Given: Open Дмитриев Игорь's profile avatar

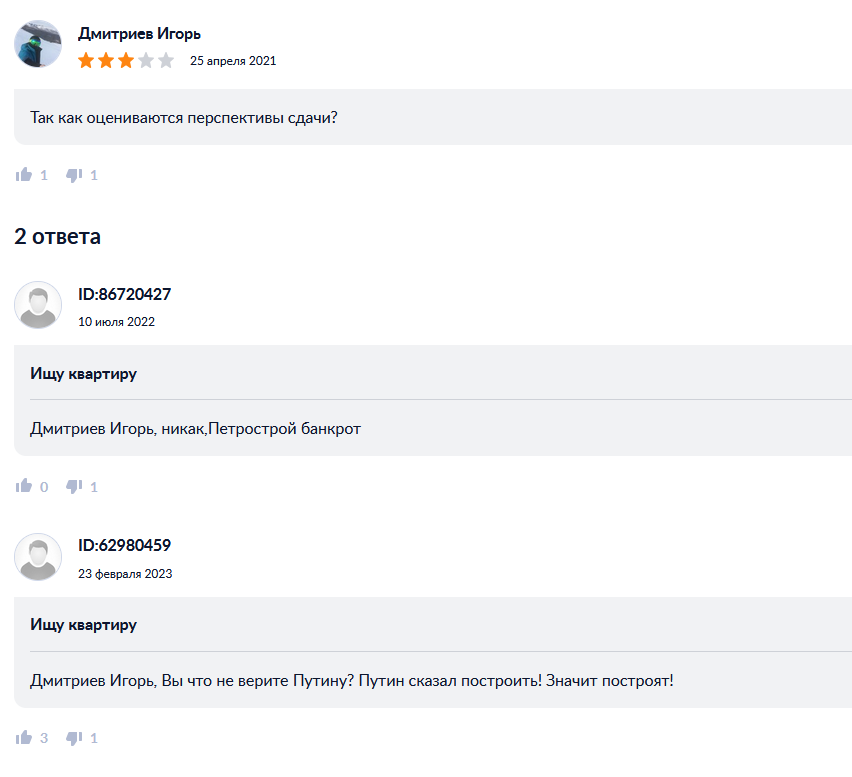Looking at the screenshot, I should [x=38, y=44].
